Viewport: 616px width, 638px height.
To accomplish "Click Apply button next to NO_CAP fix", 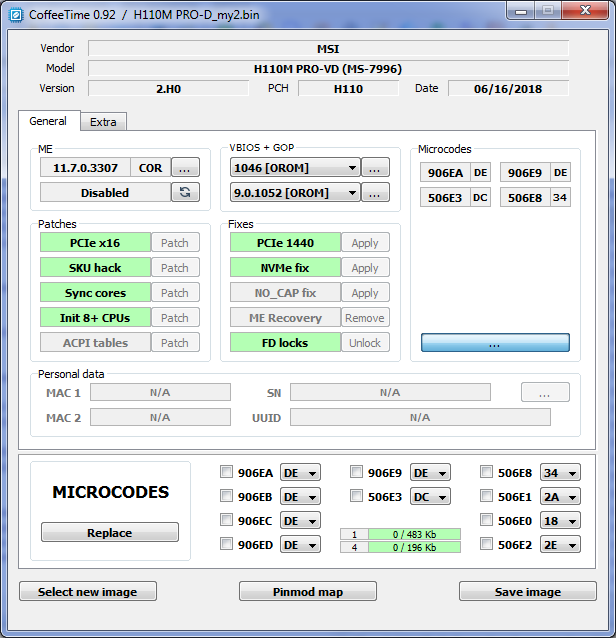I will [x=365, y=293].
